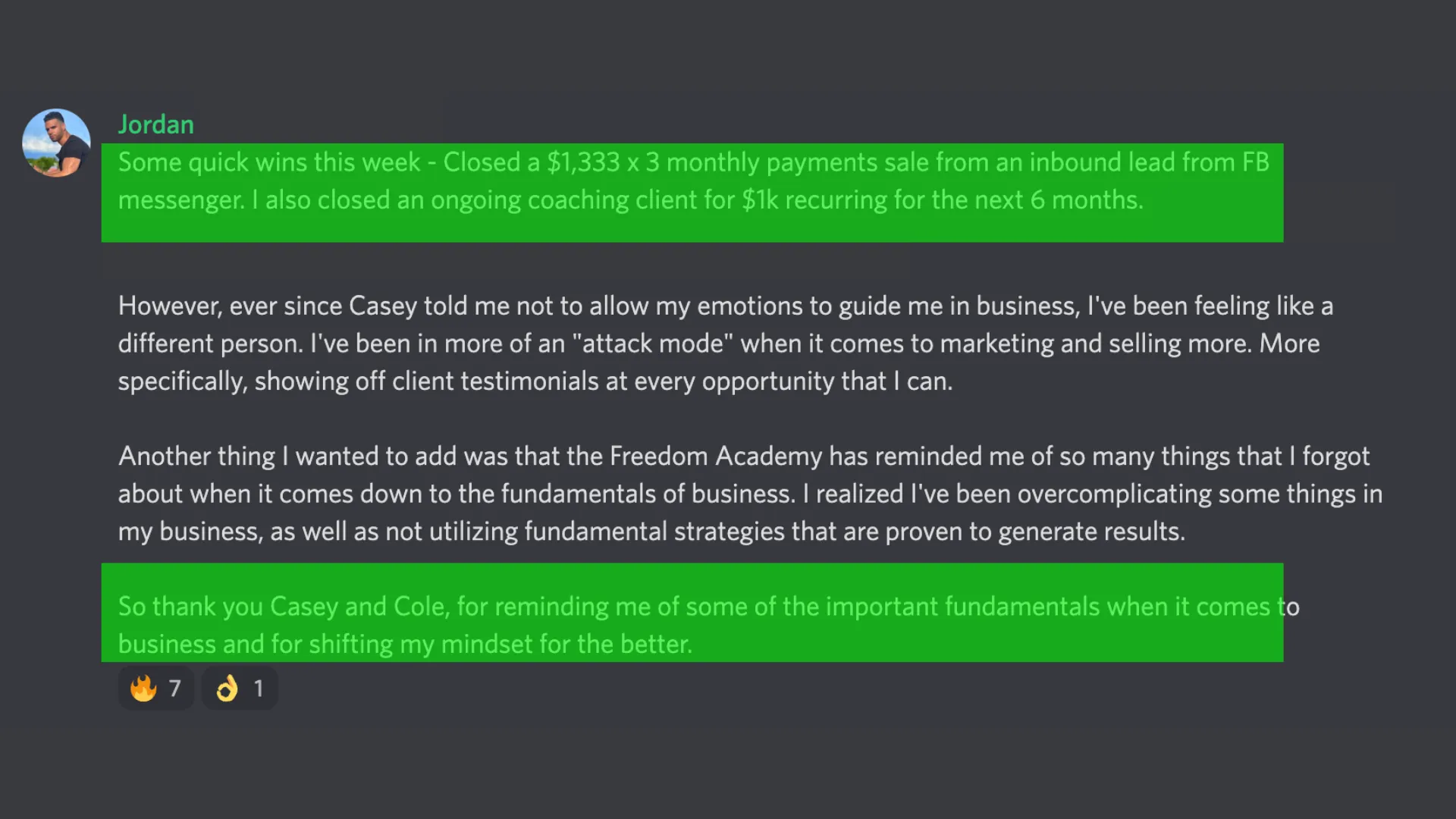Click the fire emoji reaction
Image resolution: width=1456 pixels, height=819 pixels.
click(x=143, y=689)
